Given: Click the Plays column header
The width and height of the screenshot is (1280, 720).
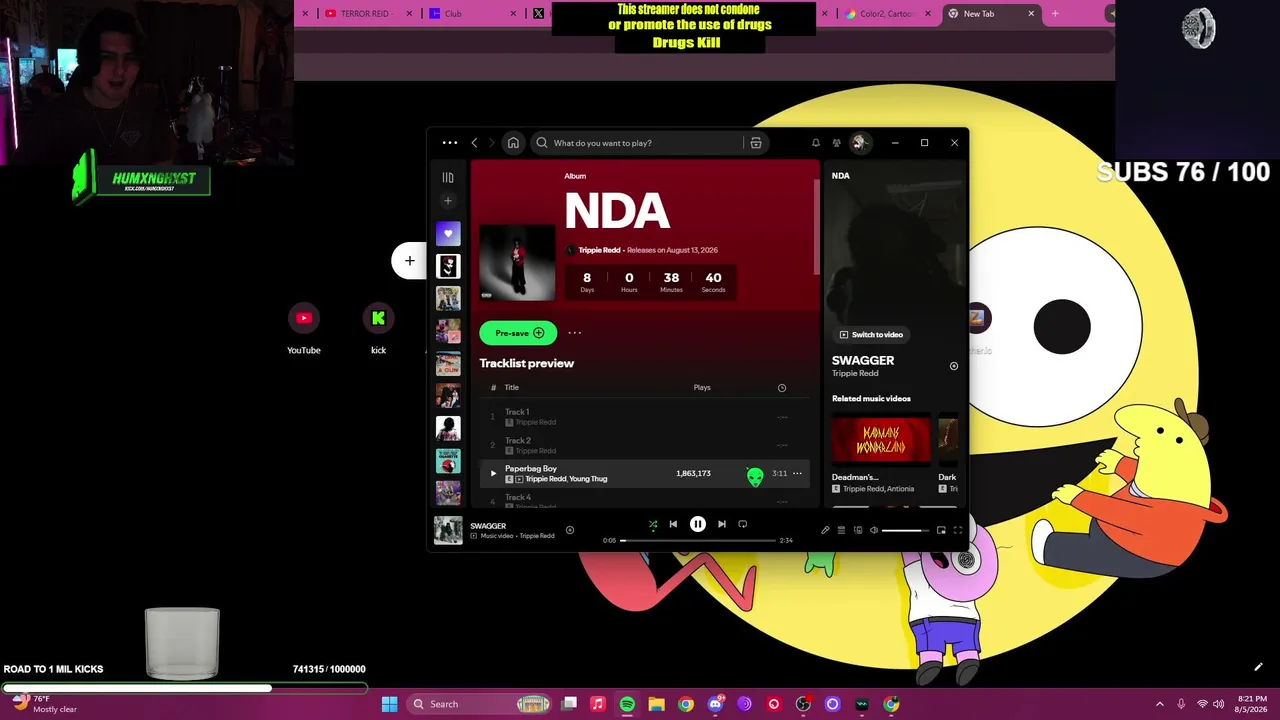Looking at the screenshot, I should coord(702,388).
